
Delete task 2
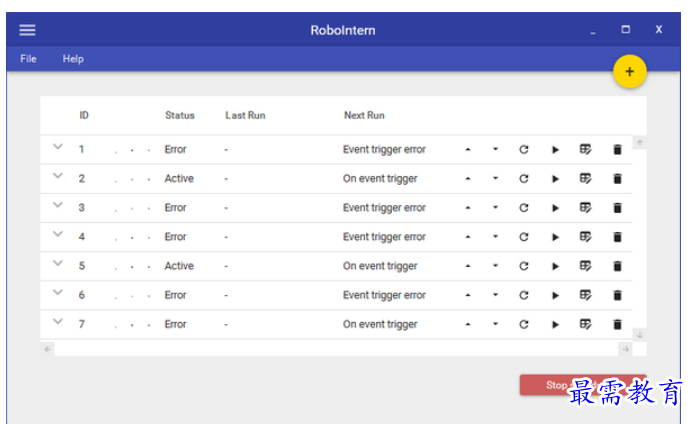click(x=617, y=179)
